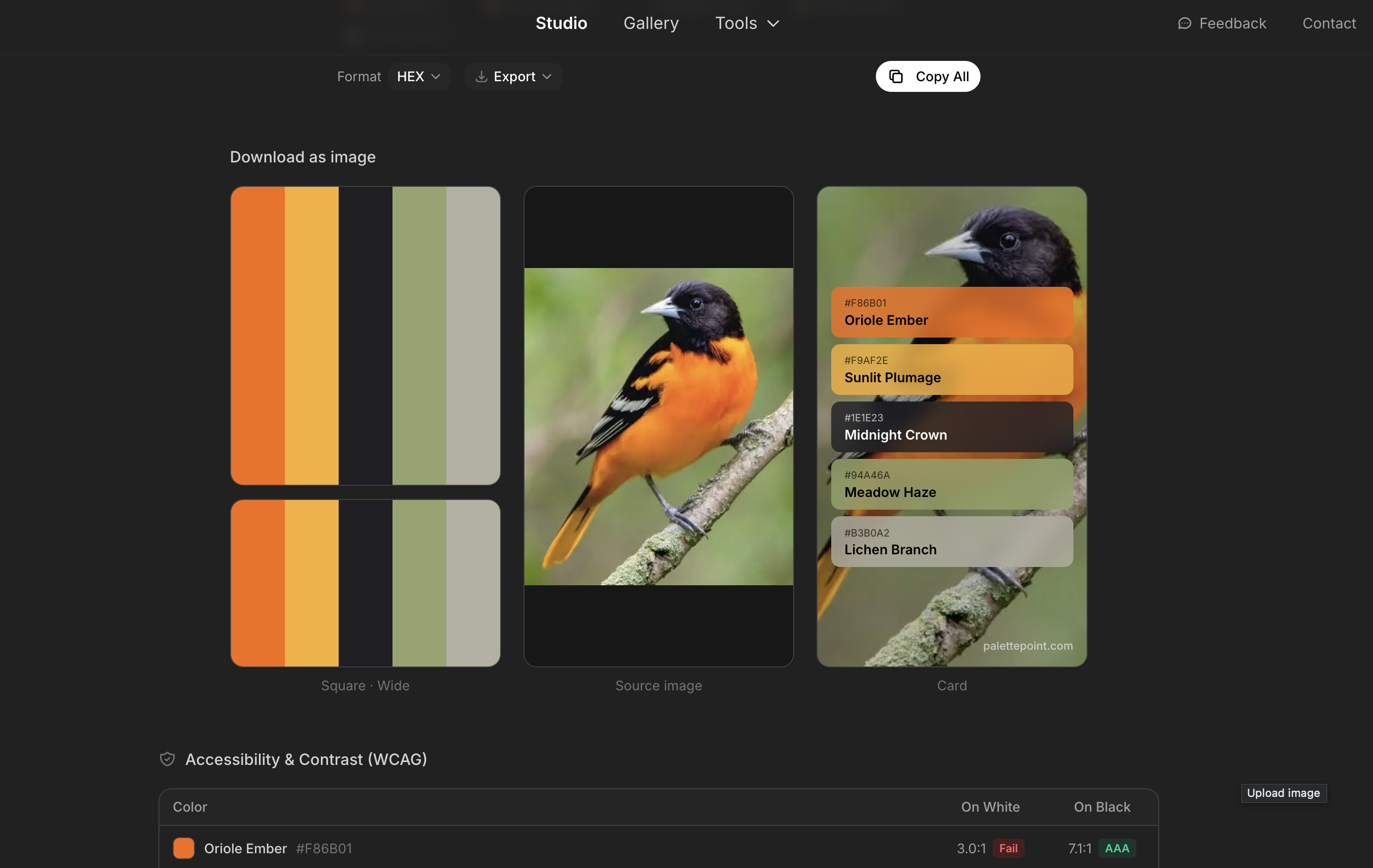1373x868 pixels.
Task: Click the Feedback chat bubble icon
Action: 1186,23
